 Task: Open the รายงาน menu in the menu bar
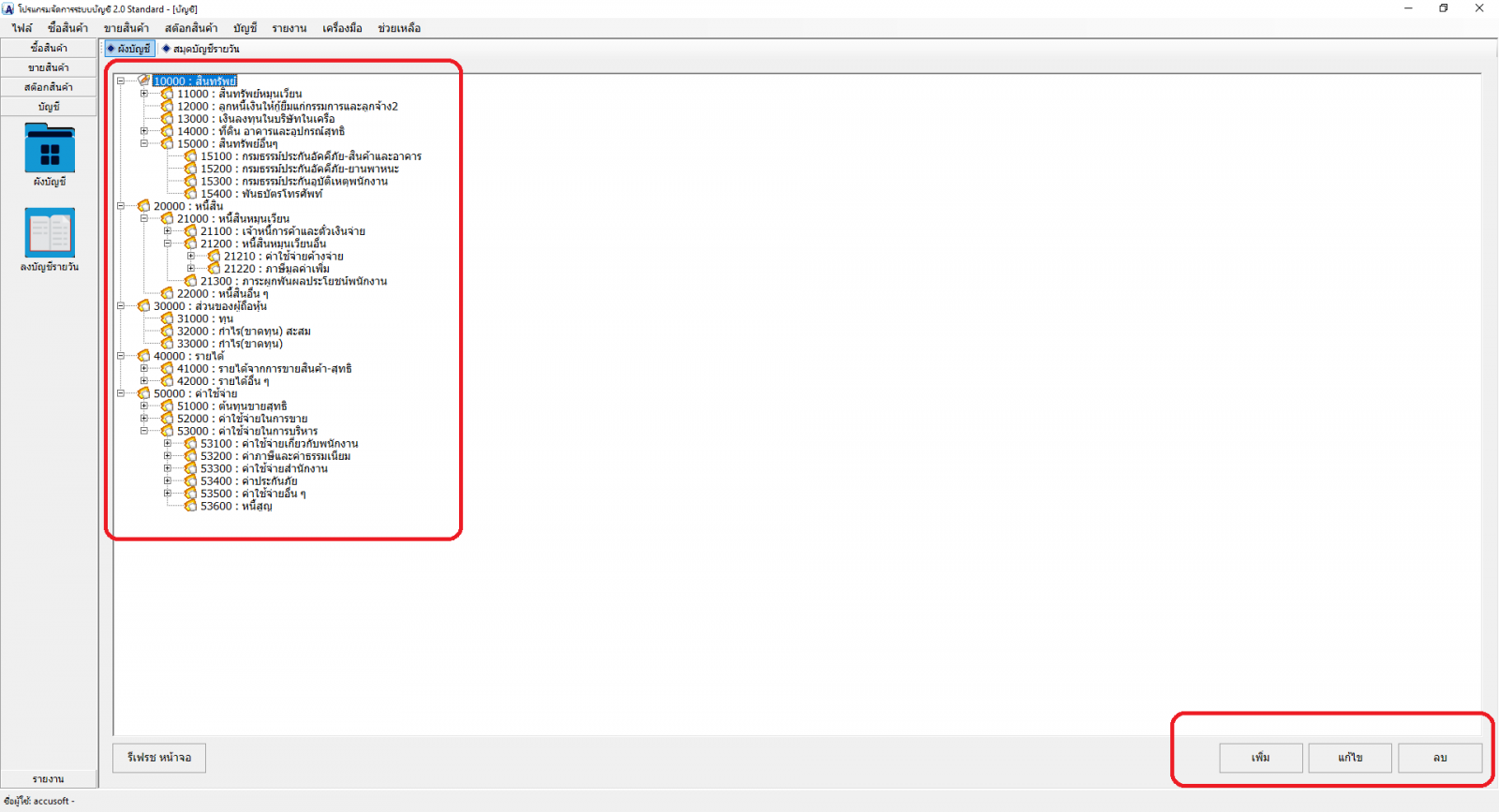tap(289, 28)
